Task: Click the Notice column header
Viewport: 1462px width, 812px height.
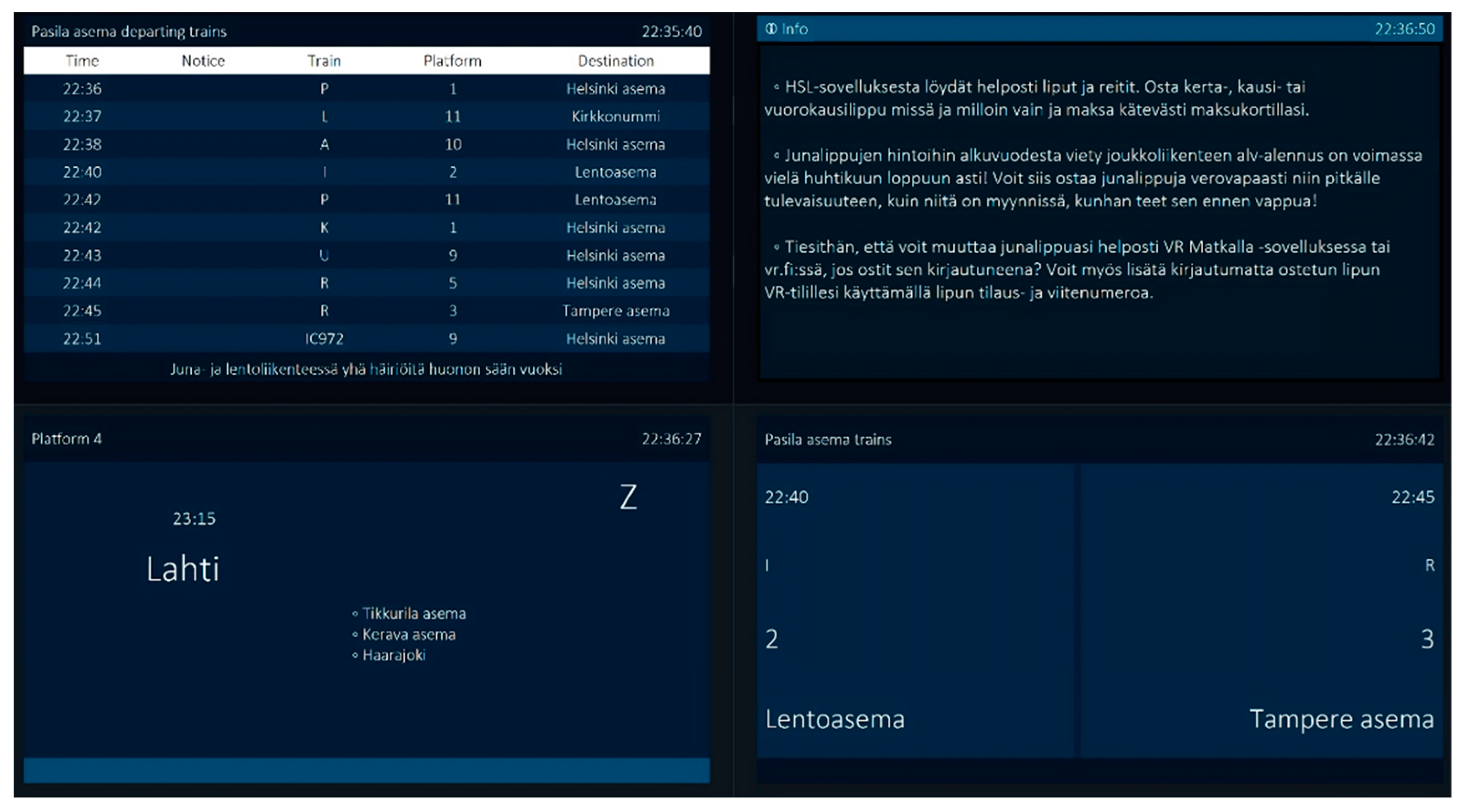Action: pyautogui.click(x=203, y=61)
